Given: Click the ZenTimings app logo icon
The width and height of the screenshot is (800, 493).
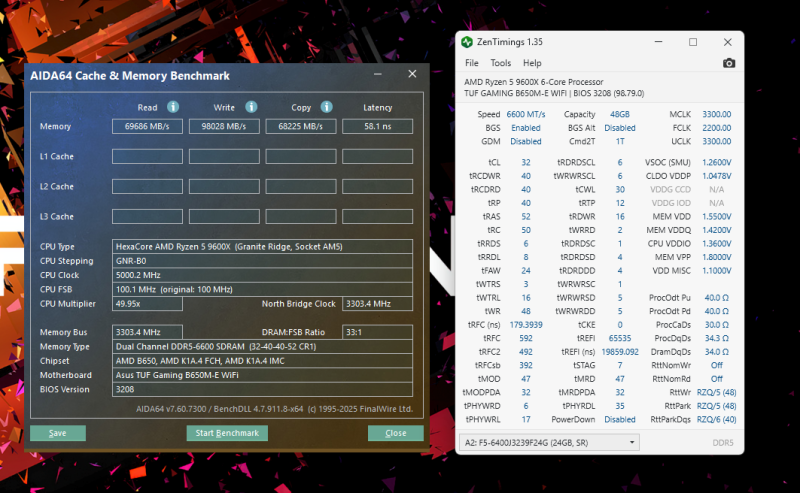Looking at the screenshot, I should 466,42.
